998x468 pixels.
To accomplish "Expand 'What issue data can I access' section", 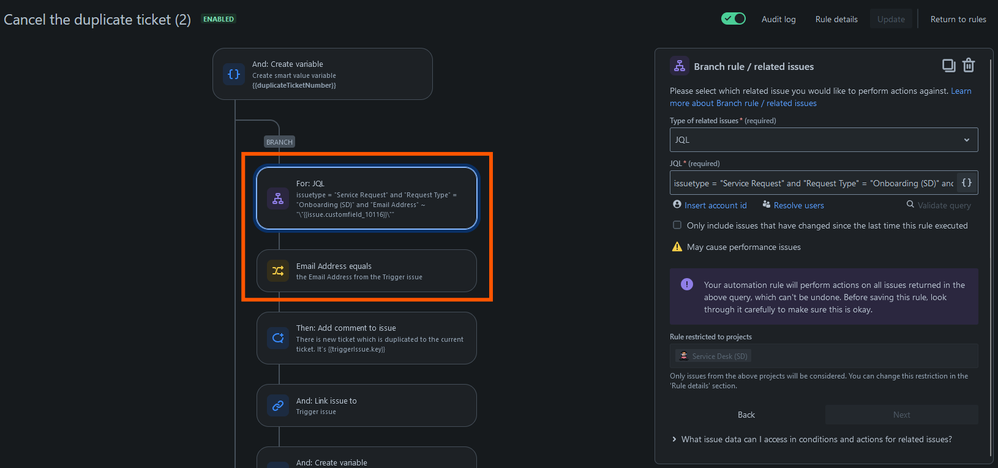I will [x=812, y=439].
